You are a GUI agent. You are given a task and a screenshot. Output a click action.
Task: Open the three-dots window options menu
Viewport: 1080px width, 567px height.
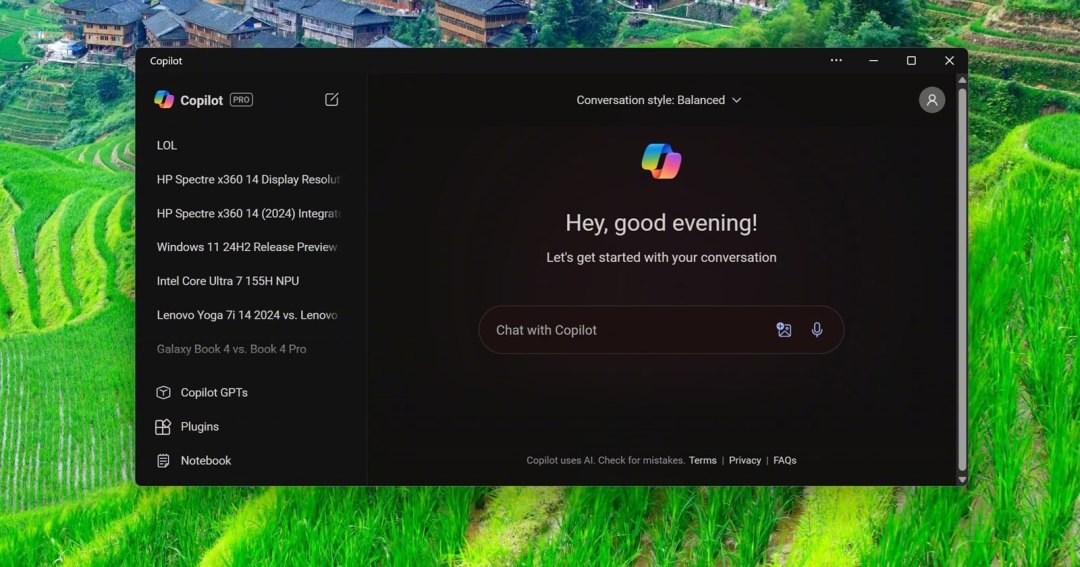click(x=835, y=61)
